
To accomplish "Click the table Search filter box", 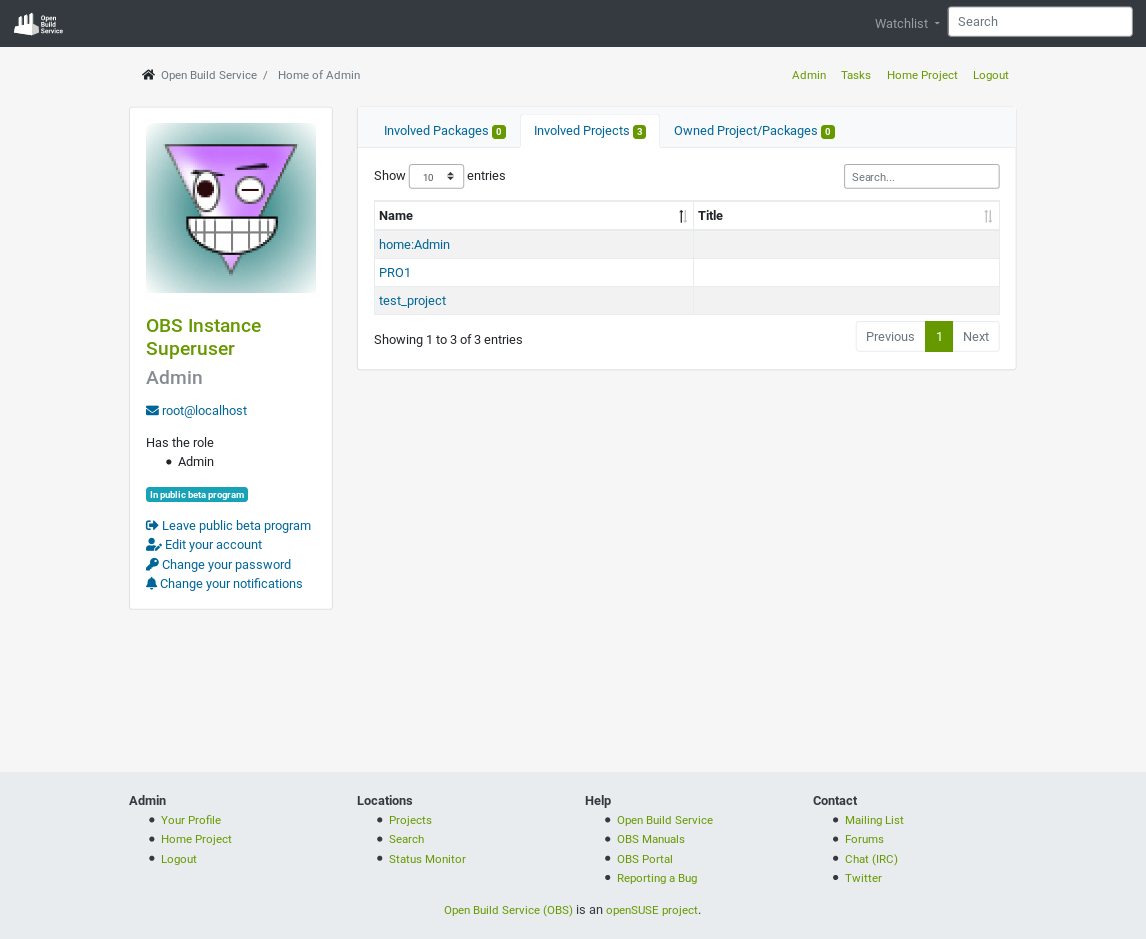I will coord(921,176).
